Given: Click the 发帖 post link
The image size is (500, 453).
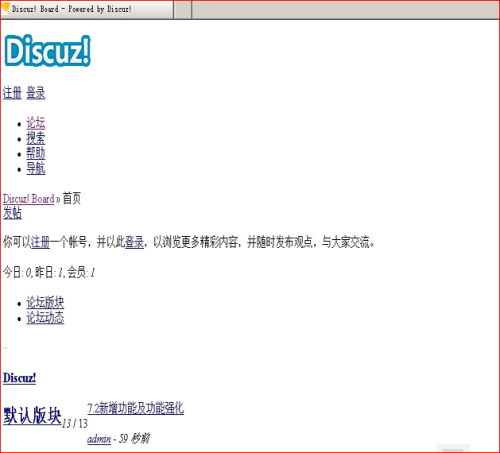Looking at the screenshot, I should pyautogui.click(x=12, y=213).
